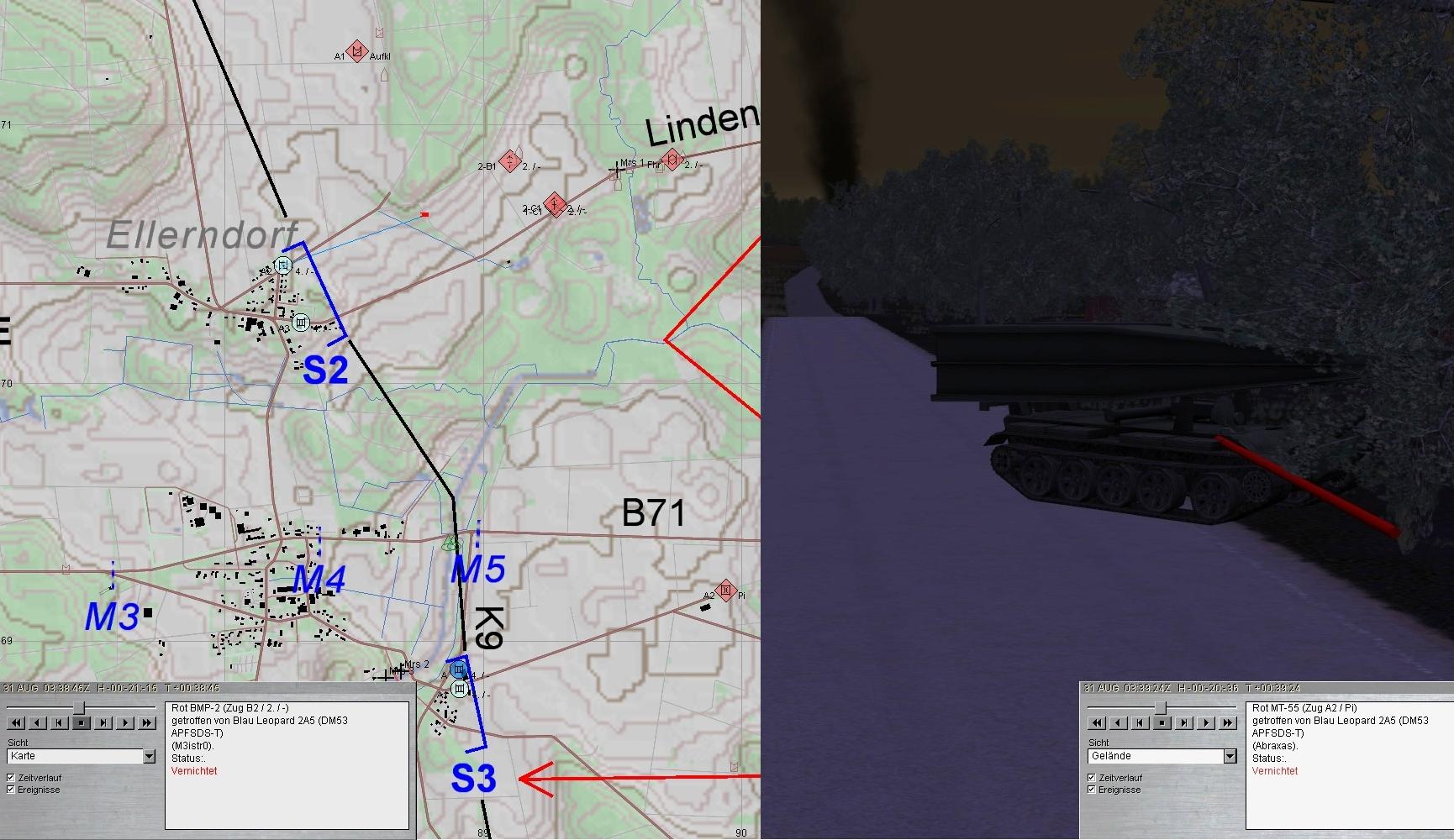Select the red 2-B1 unit marker
This screenshot has height=840, width=1454.
pyautogui.click(x=509, y=161)
